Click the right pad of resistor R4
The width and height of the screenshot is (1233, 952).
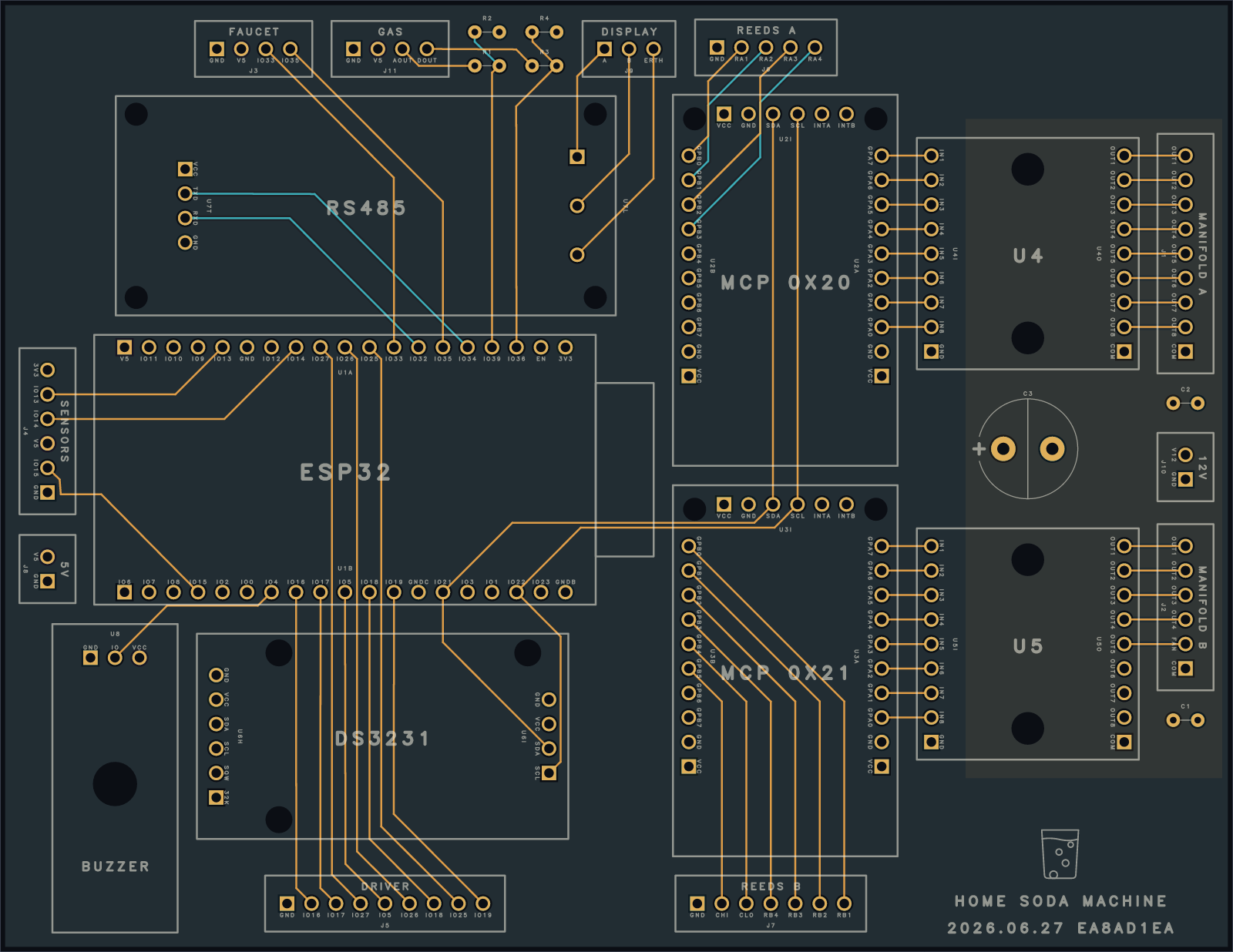pyautogui.click(x=556, y=32)
